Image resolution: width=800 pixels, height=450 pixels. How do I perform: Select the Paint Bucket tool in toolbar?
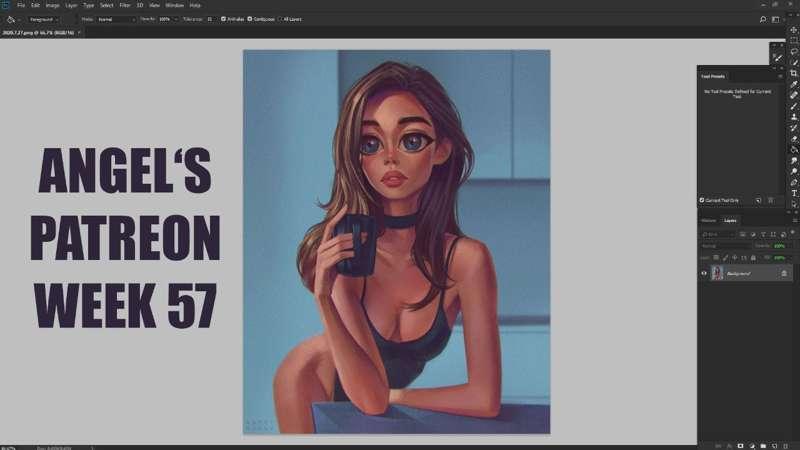click(x=794, y=149)
